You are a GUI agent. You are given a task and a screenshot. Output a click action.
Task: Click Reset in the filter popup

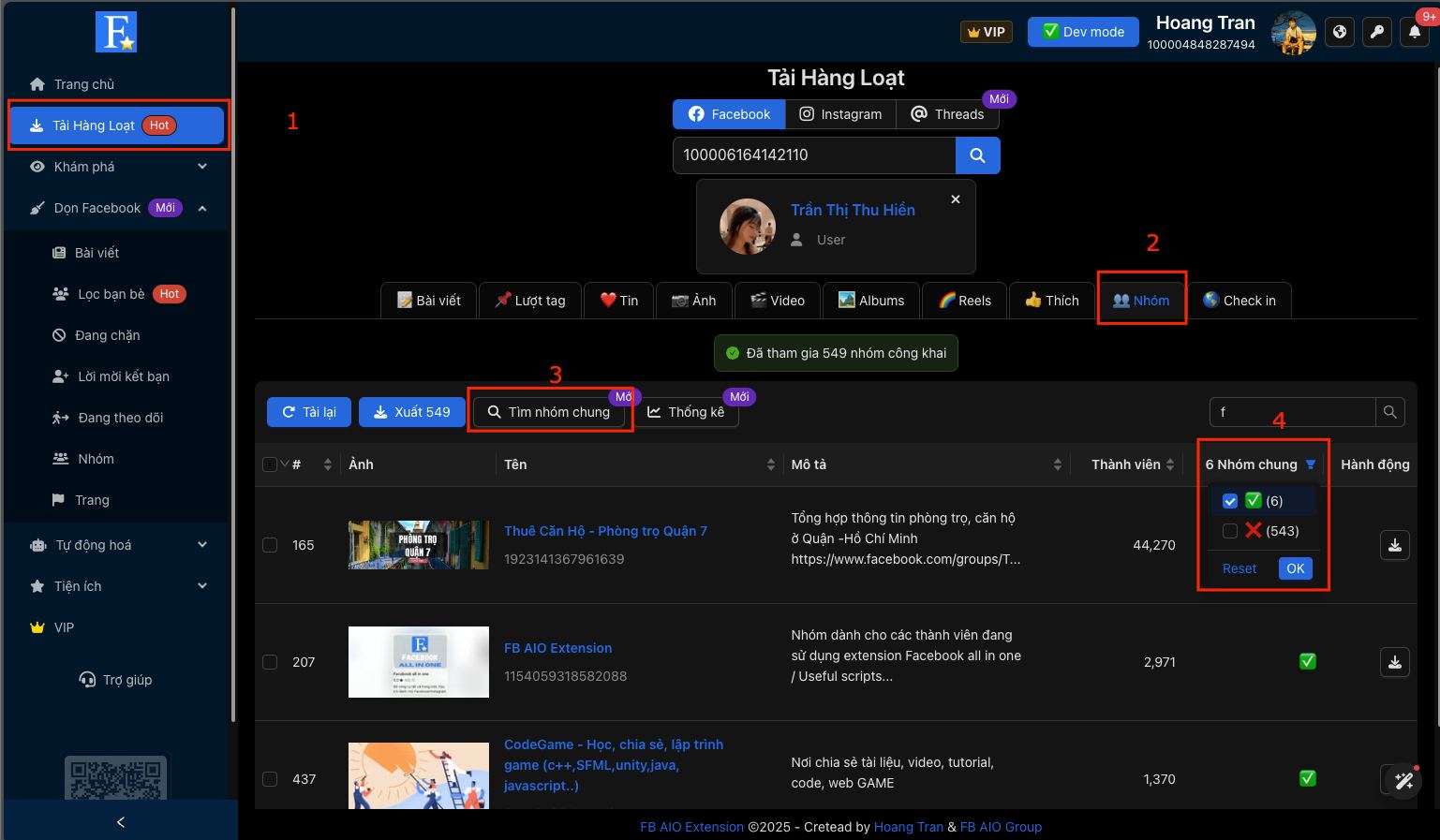tap(1240, 568)
